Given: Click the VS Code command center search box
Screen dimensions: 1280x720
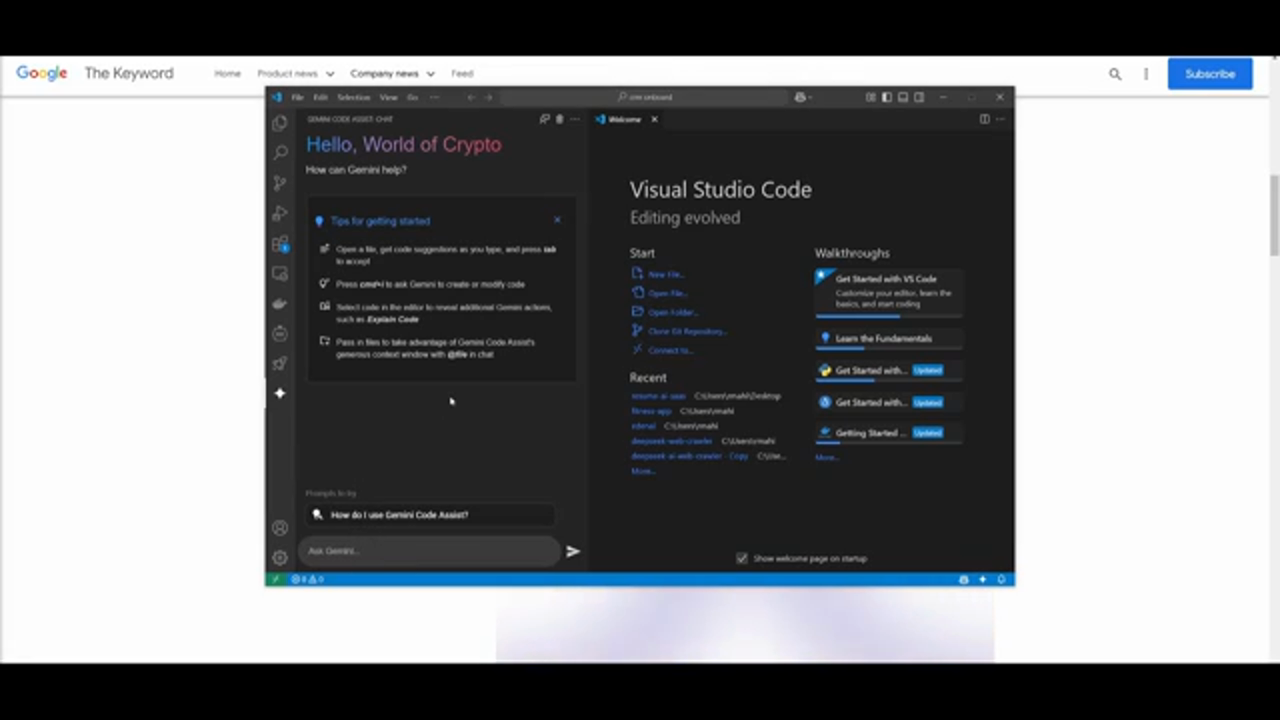Looking at the screenshot, I should pyautogui.click(x=645, y=97).
